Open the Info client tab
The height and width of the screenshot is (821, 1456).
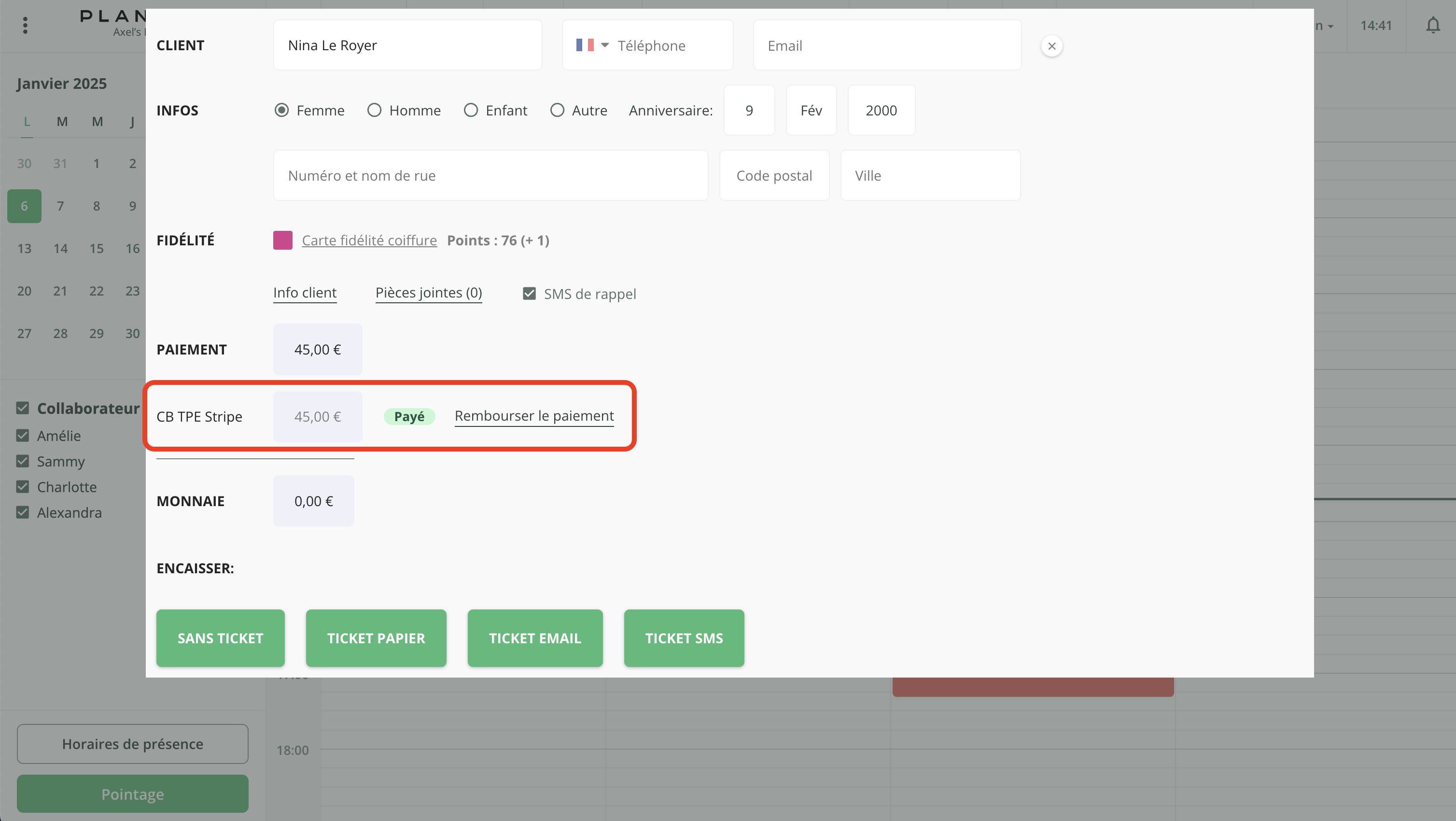pos(305,293)
